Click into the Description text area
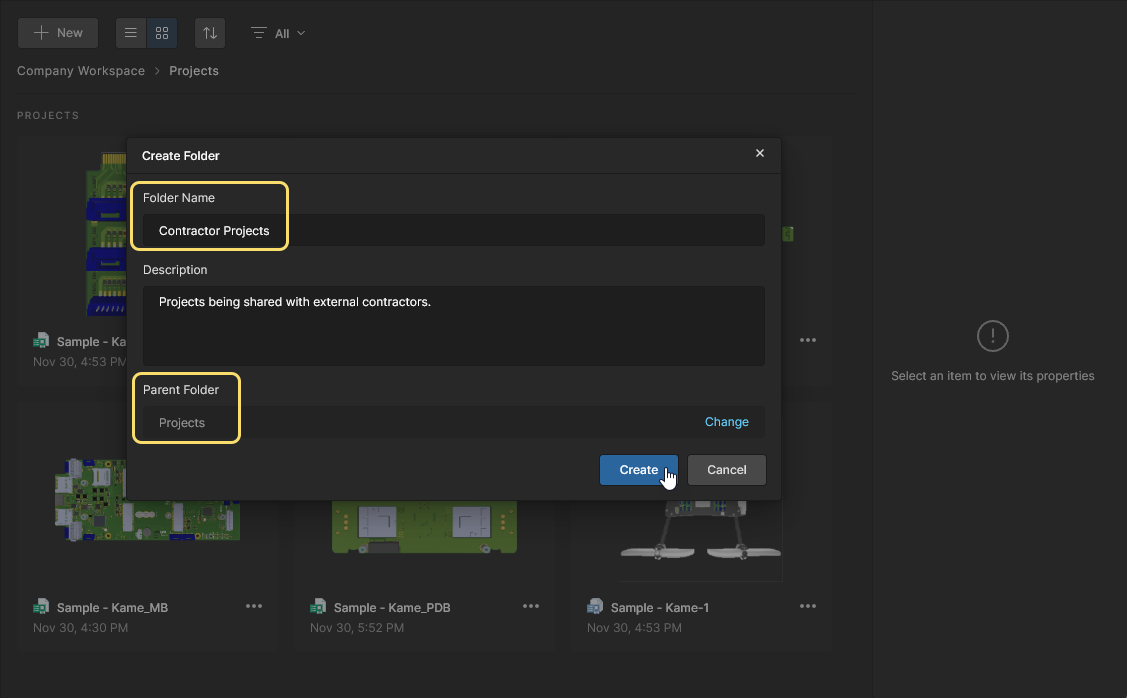The image size is (1127, 698). [x=454, y=326]
